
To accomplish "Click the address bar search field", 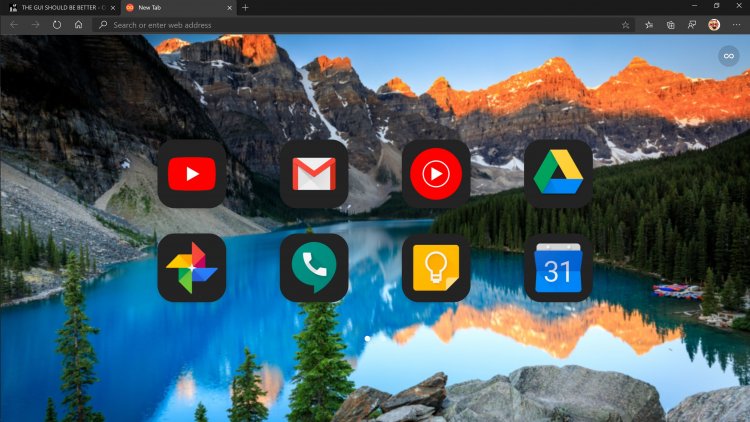I will 366,25.
